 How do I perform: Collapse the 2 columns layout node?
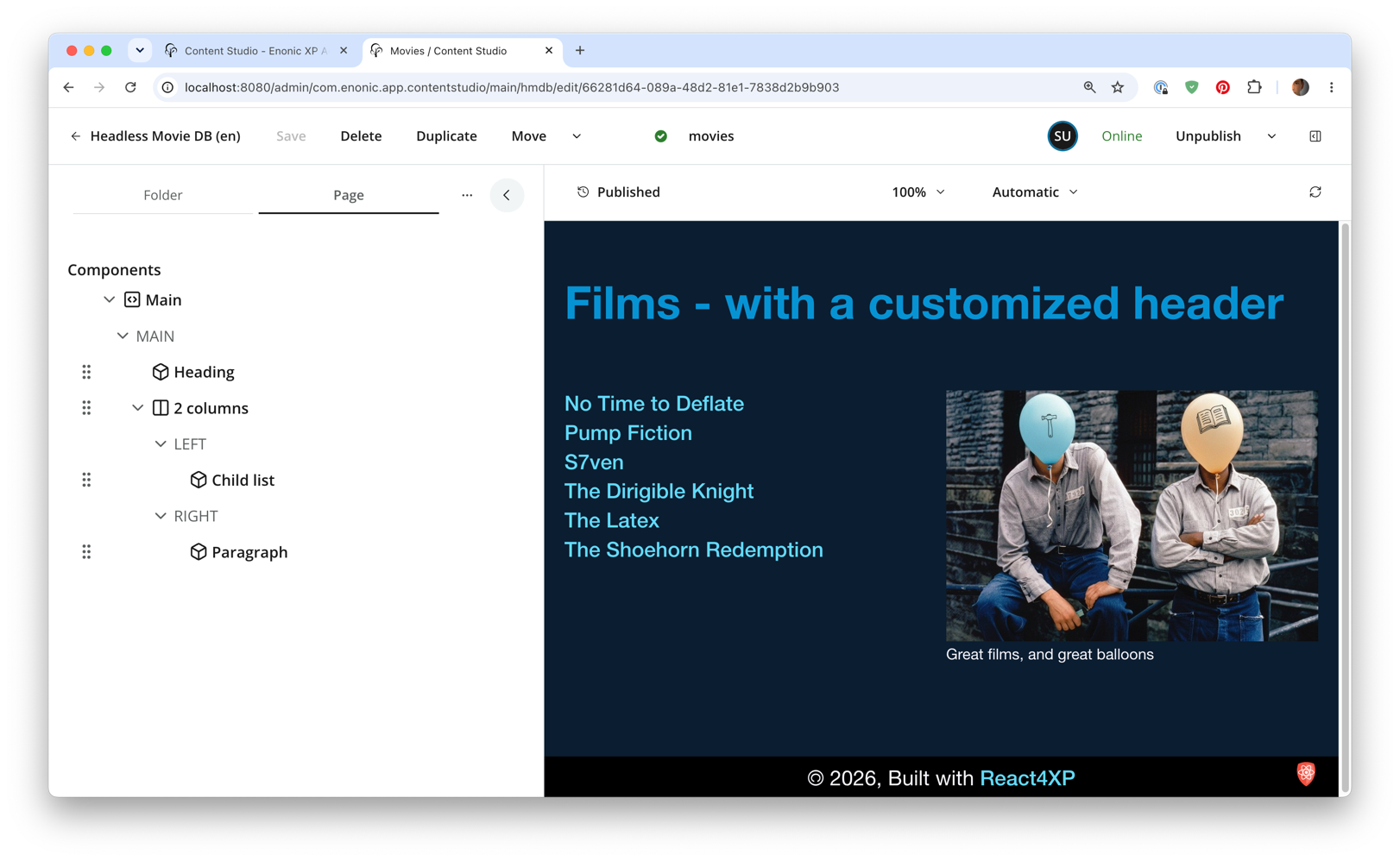[137, 408]
